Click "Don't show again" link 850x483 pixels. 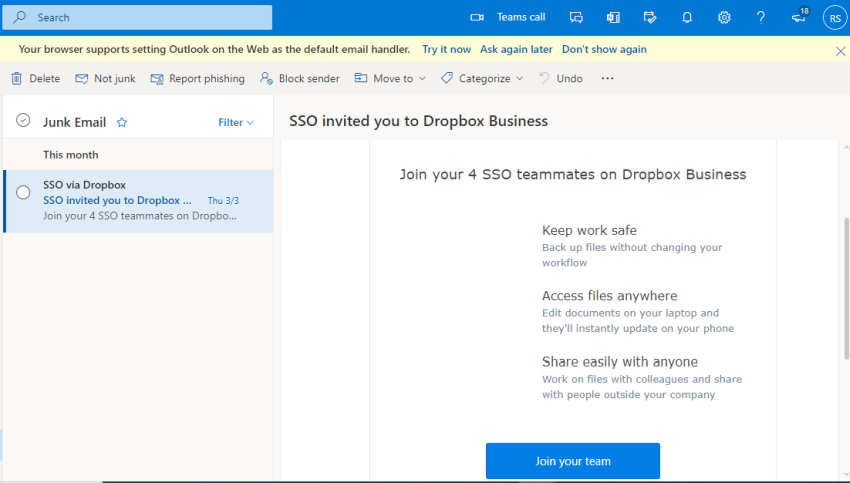[604, 49]
